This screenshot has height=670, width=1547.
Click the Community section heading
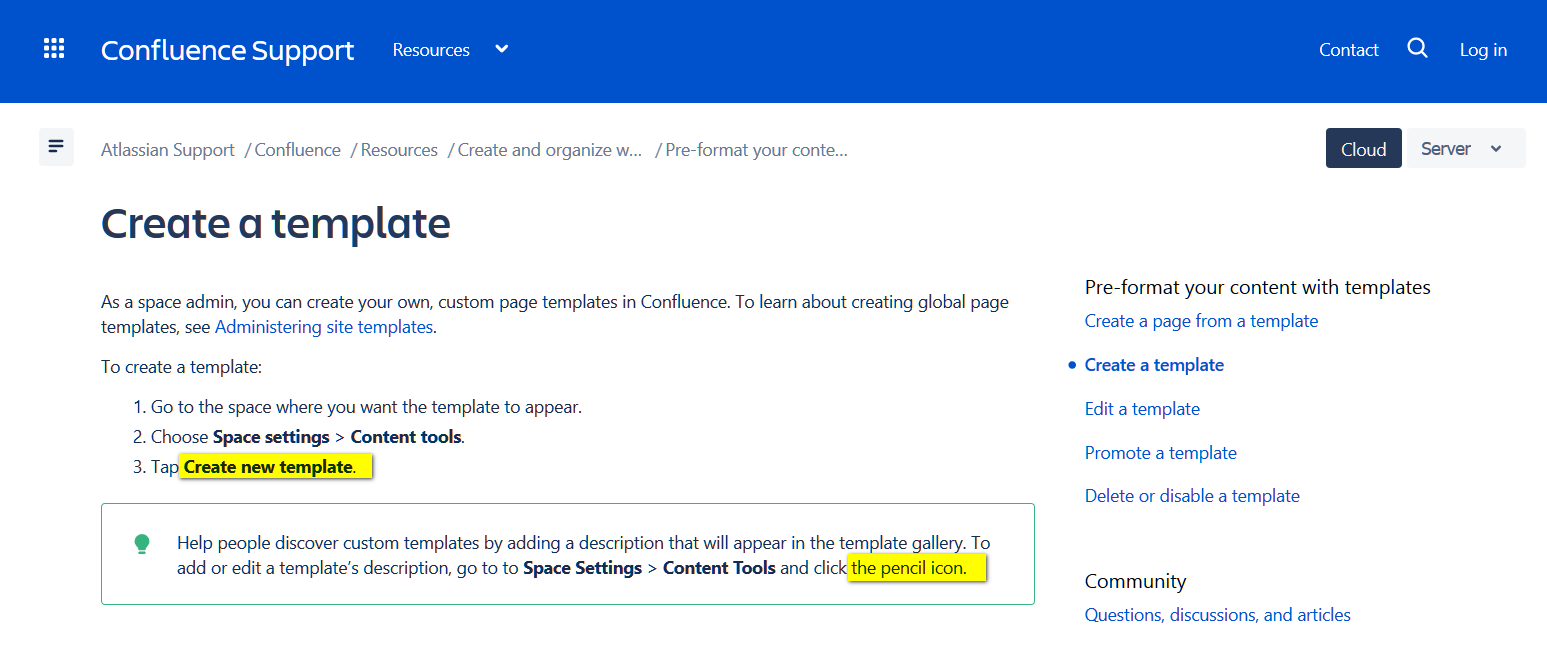pos(1135,581)
